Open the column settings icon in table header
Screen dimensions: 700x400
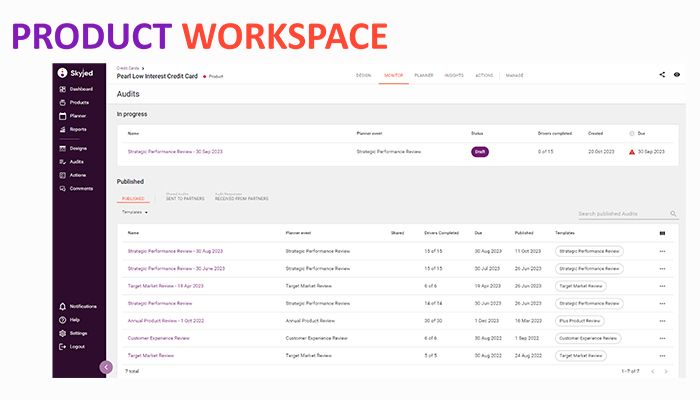[662, 233]
